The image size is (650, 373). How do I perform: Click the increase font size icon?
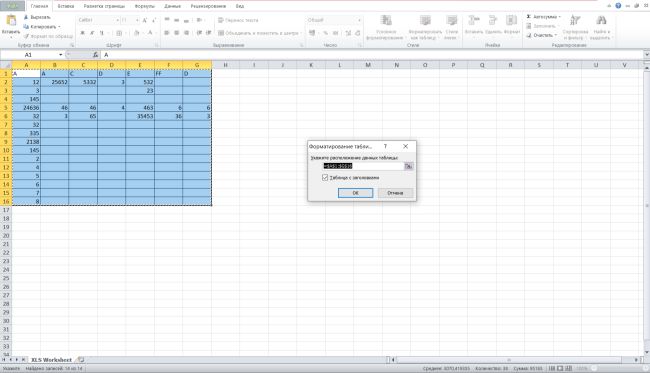[145, 20]
